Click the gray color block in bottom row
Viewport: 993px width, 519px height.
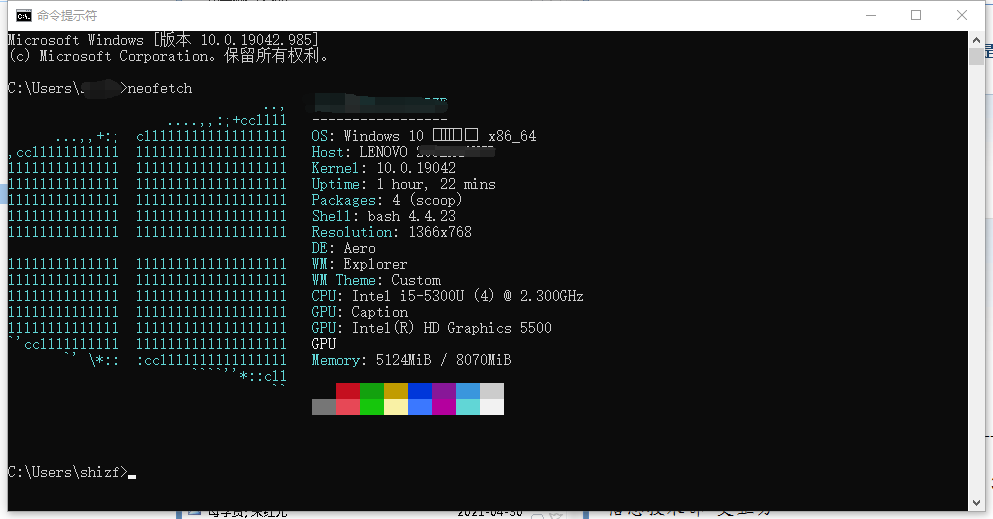pos(323,407)
